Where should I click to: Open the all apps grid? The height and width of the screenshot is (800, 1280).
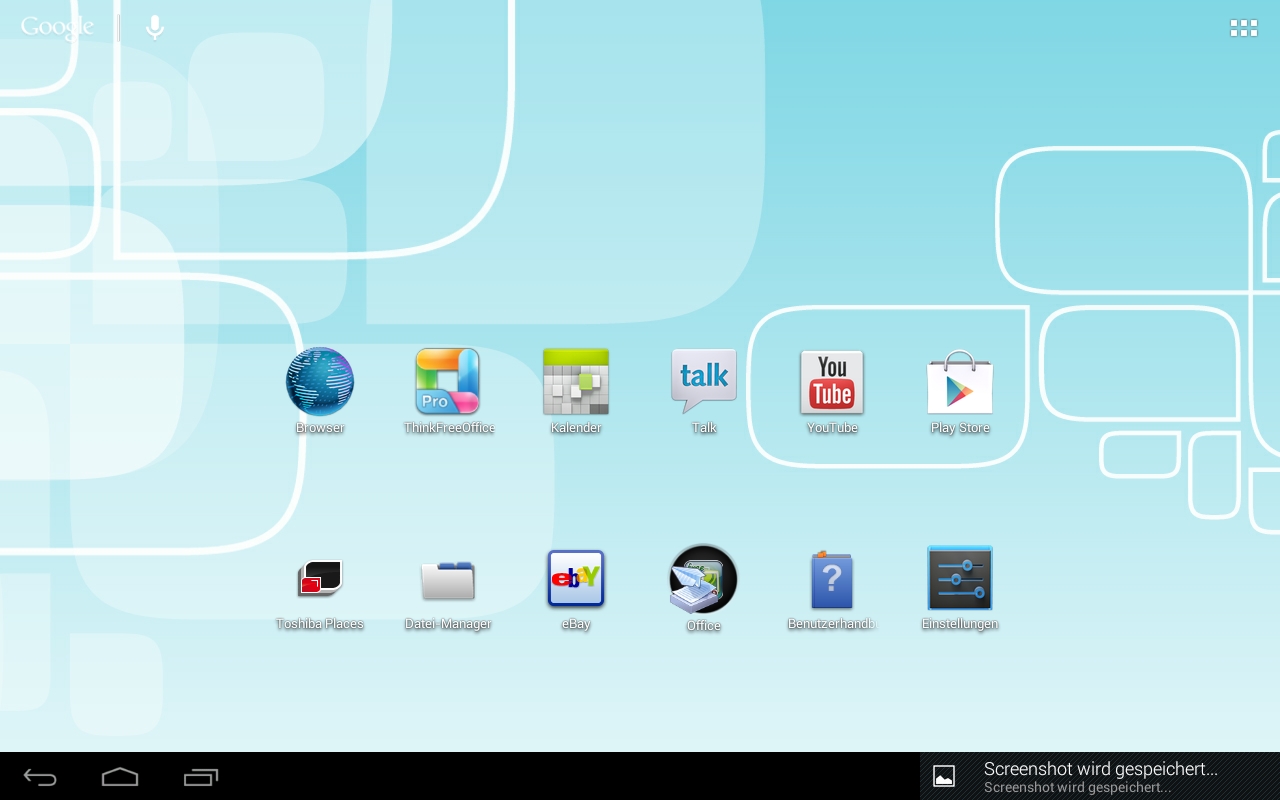[x=1244, y=28]
